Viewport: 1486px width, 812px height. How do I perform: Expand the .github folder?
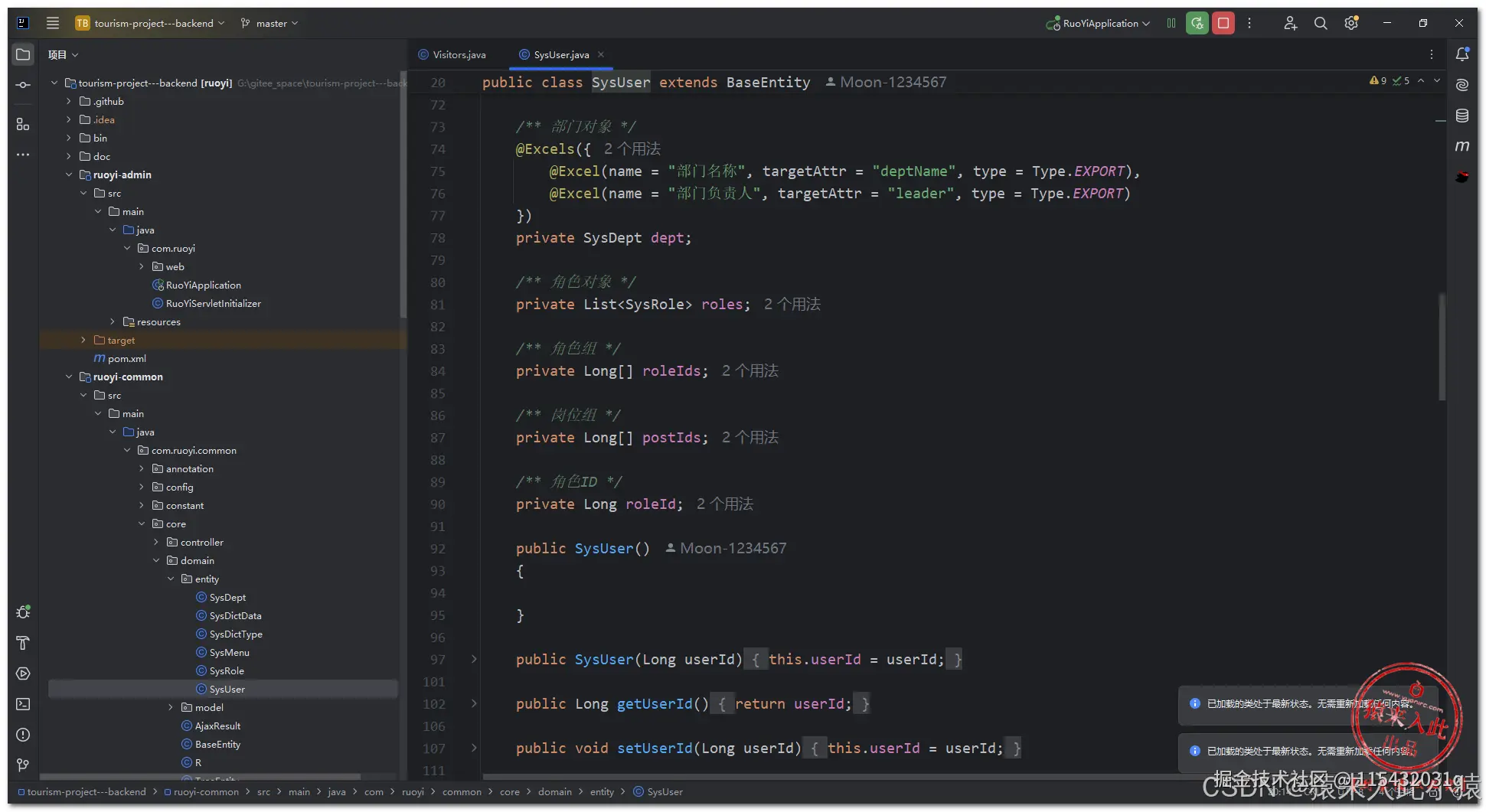click(69, 101)
